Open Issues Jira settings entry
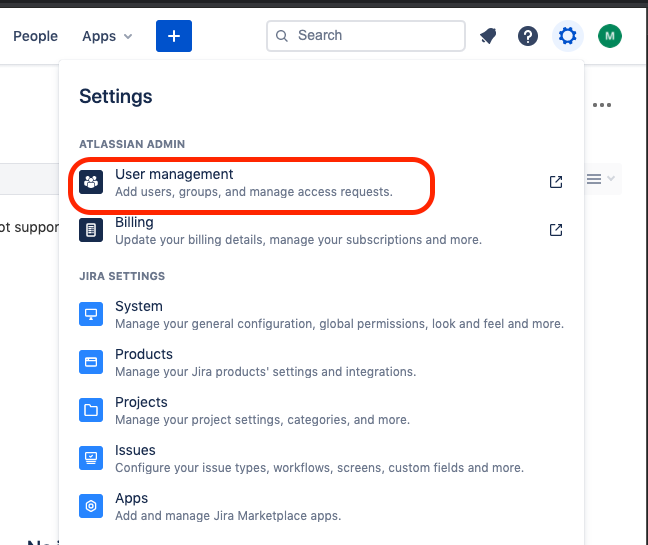 pos(321,458)
